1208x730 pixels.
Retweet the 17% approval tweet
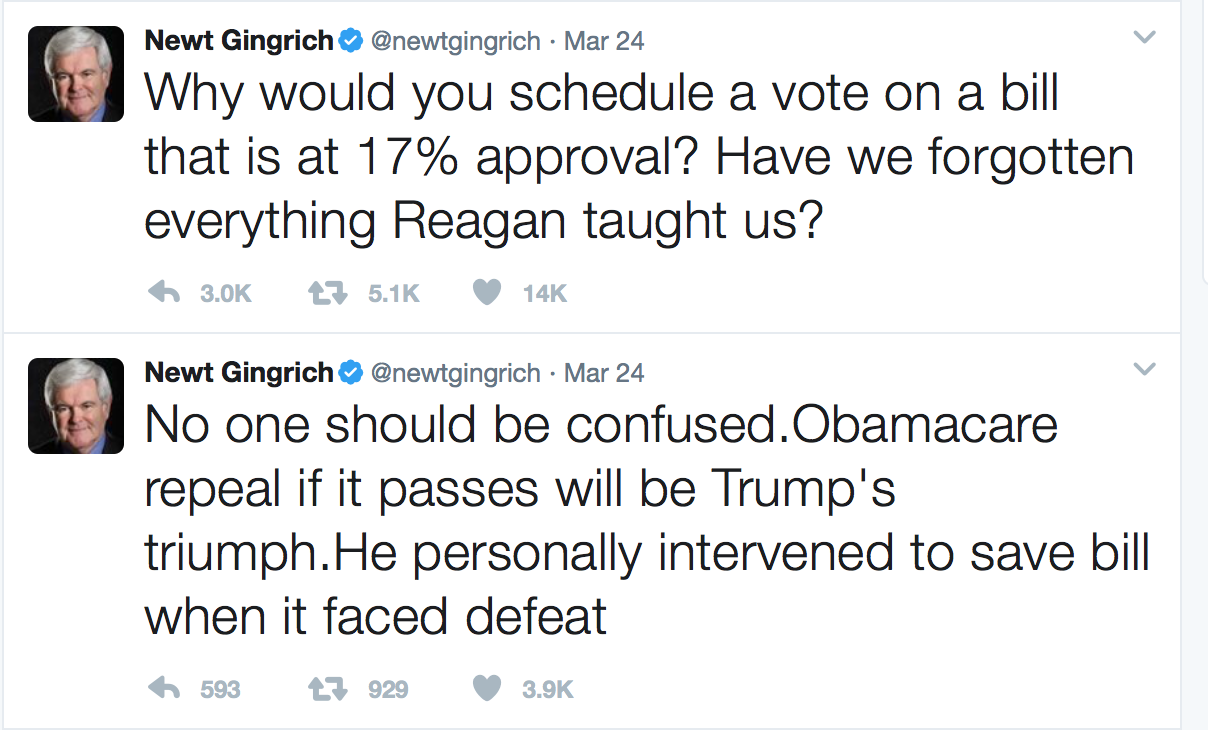tap(324, 292)
